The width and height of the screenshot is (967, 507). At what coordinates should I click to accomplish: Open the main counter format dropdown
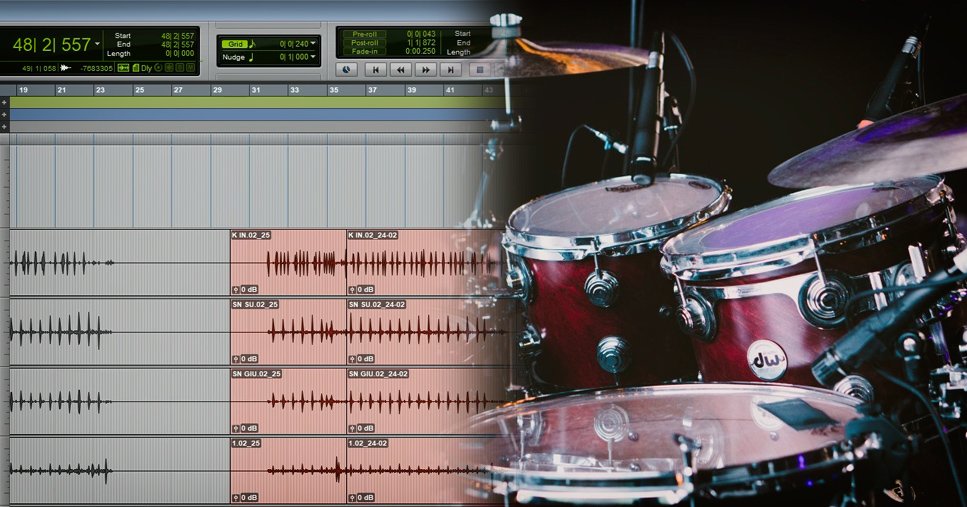(x=97, y=45)
